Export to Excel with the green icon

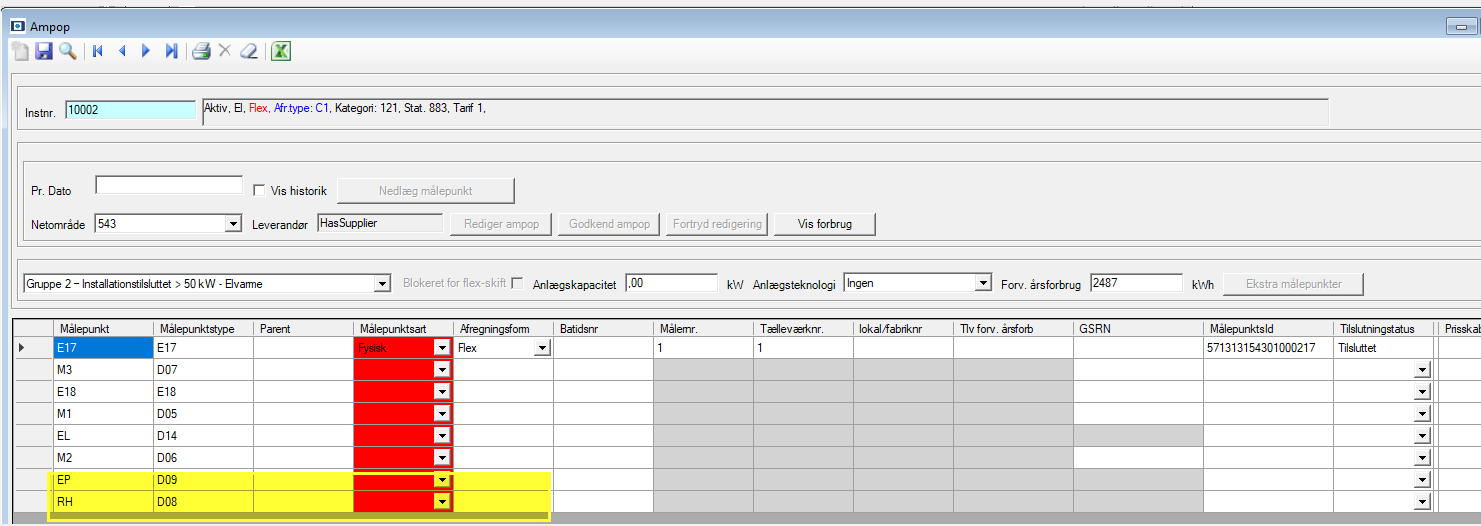(x=281, y=51)
